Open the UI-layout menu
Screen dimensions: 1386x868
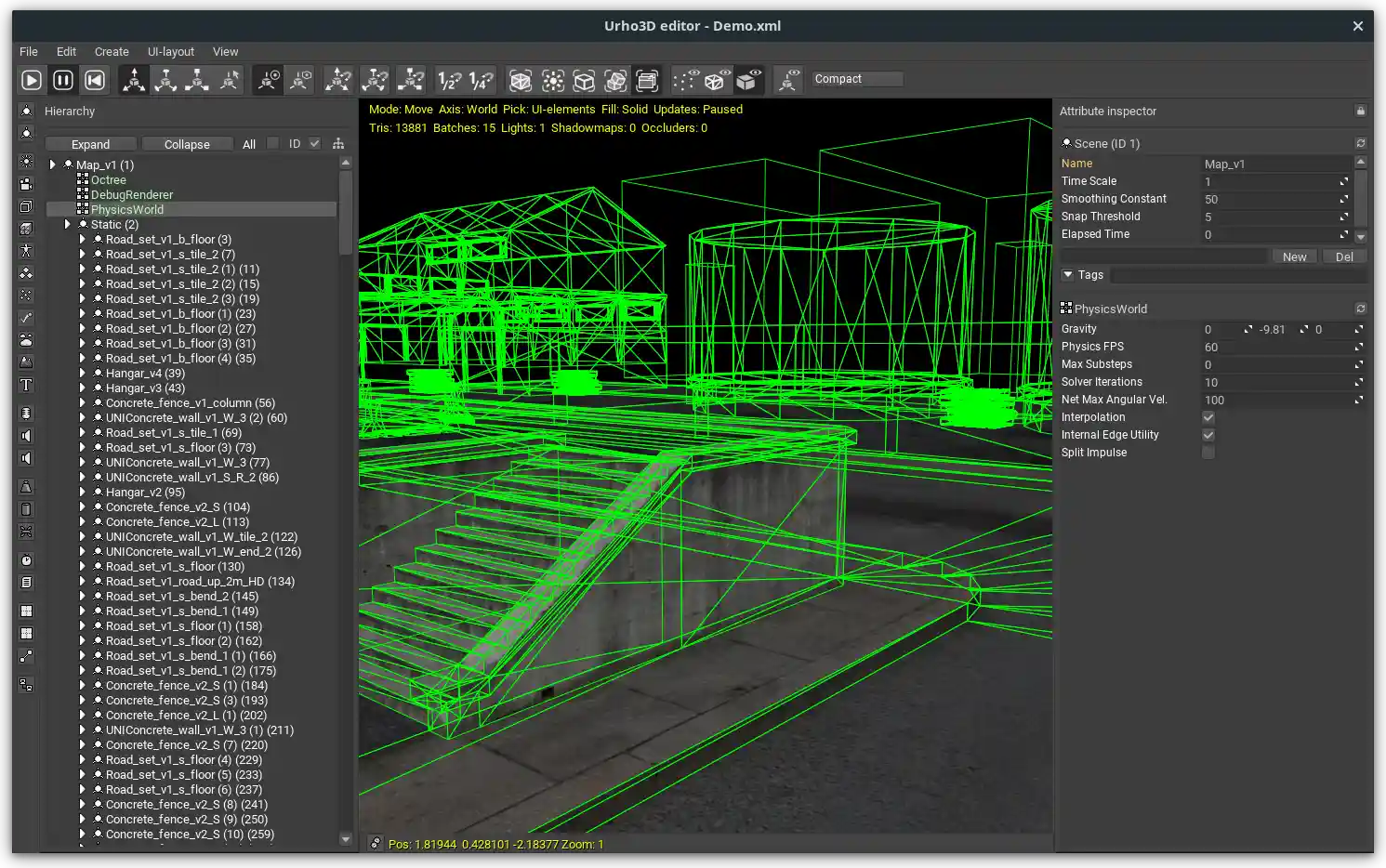(x=170, y=51)
